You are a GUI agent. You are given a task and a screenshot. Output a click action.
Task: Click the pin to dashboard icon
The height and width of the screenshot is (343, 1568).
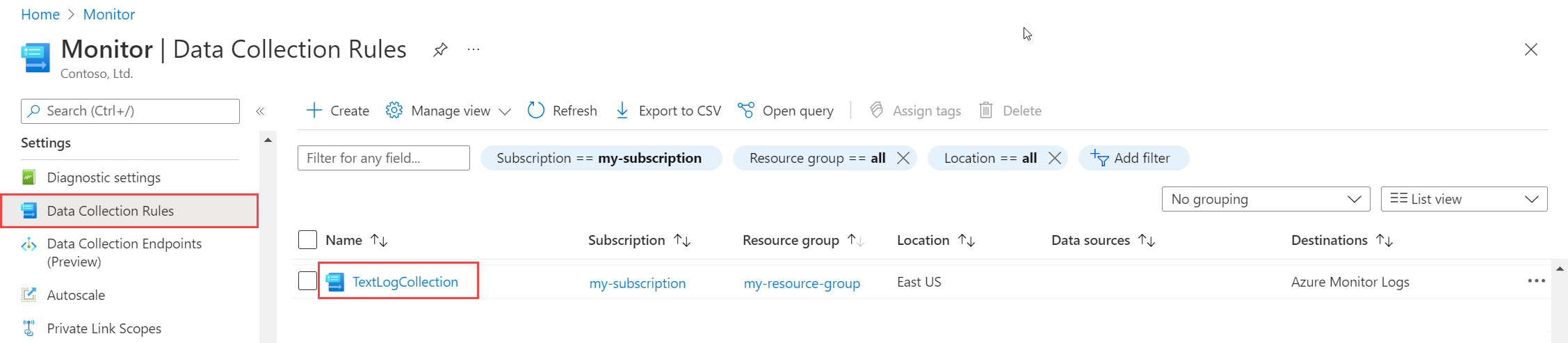440,50
